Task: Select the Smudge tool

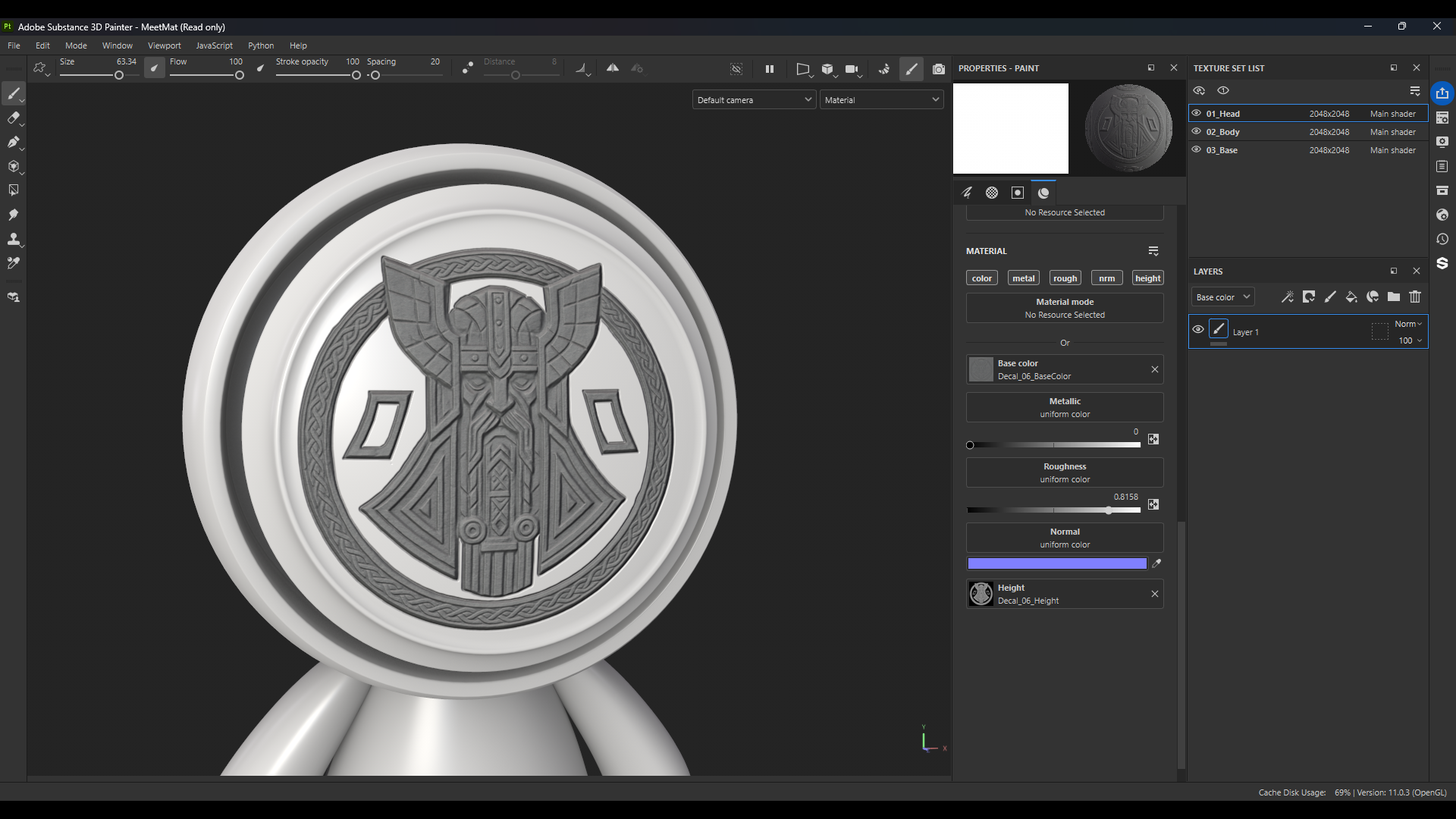Action: (x=13, y=215)
